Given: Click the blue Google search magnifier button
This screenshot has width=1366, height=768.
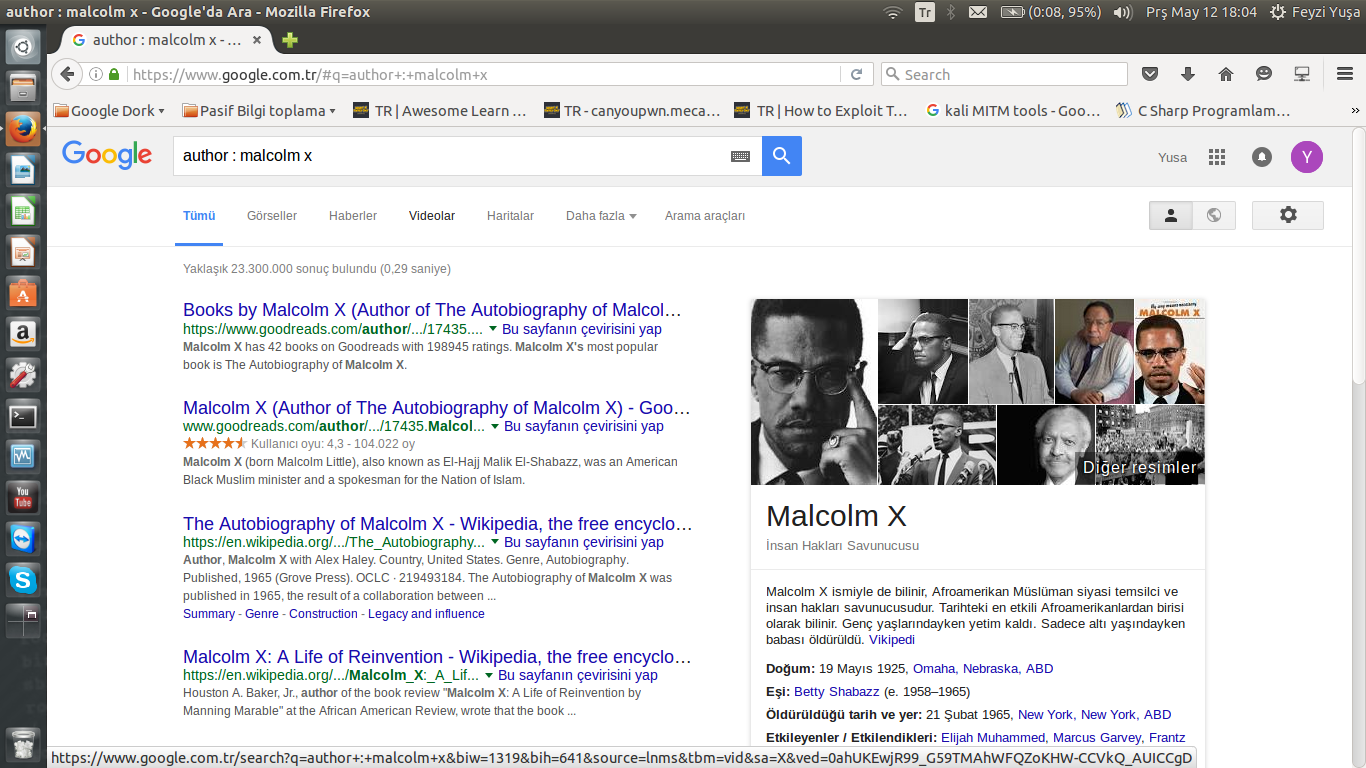Looking at the screenshot, I should click(781, 156).
